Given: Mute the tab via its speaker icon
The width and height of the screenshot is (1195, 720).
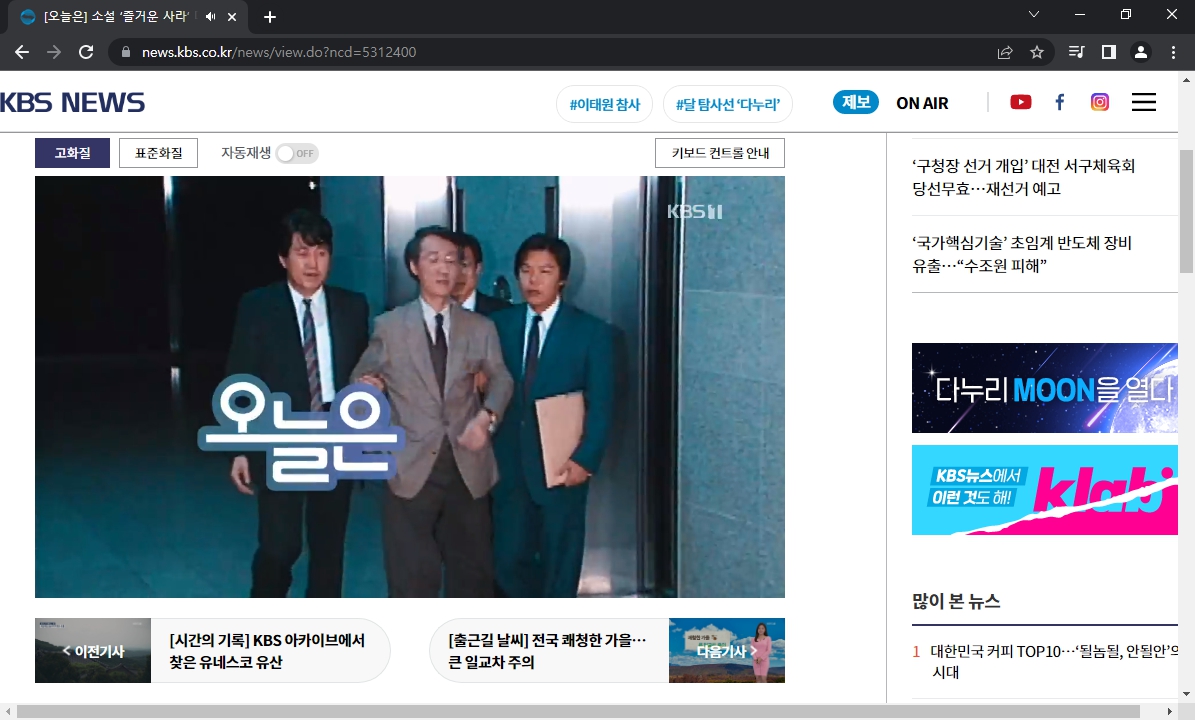Looking at the screenshot, I should point(210,16).
